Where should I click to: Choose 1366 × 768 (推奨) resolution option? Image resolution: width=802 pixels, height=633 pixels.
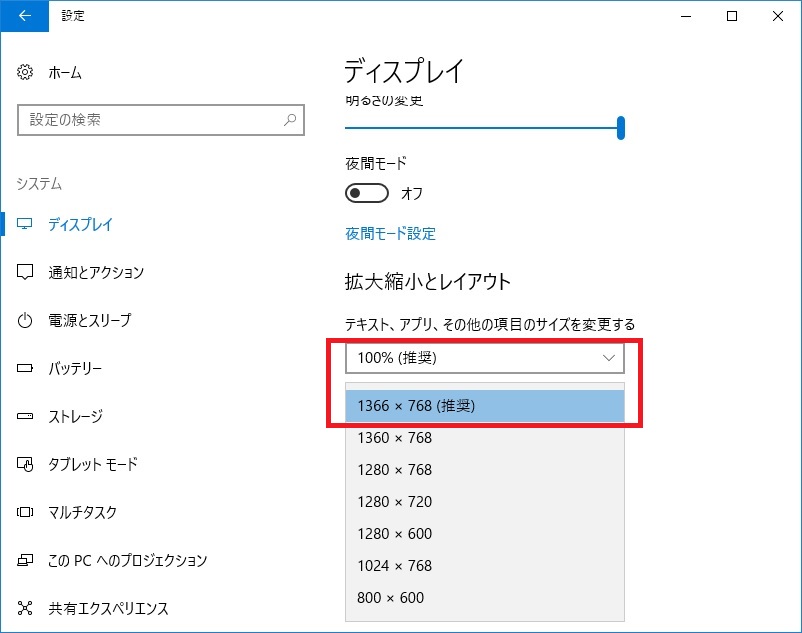coord(484,406)
